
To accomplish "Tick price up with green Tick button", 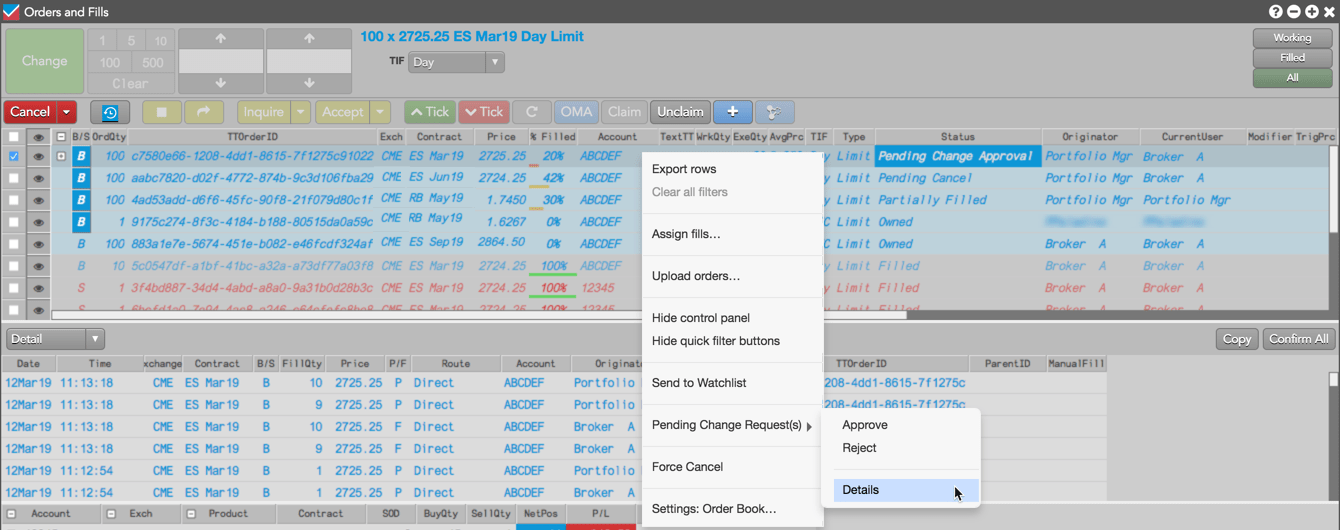I will [430, 112].
